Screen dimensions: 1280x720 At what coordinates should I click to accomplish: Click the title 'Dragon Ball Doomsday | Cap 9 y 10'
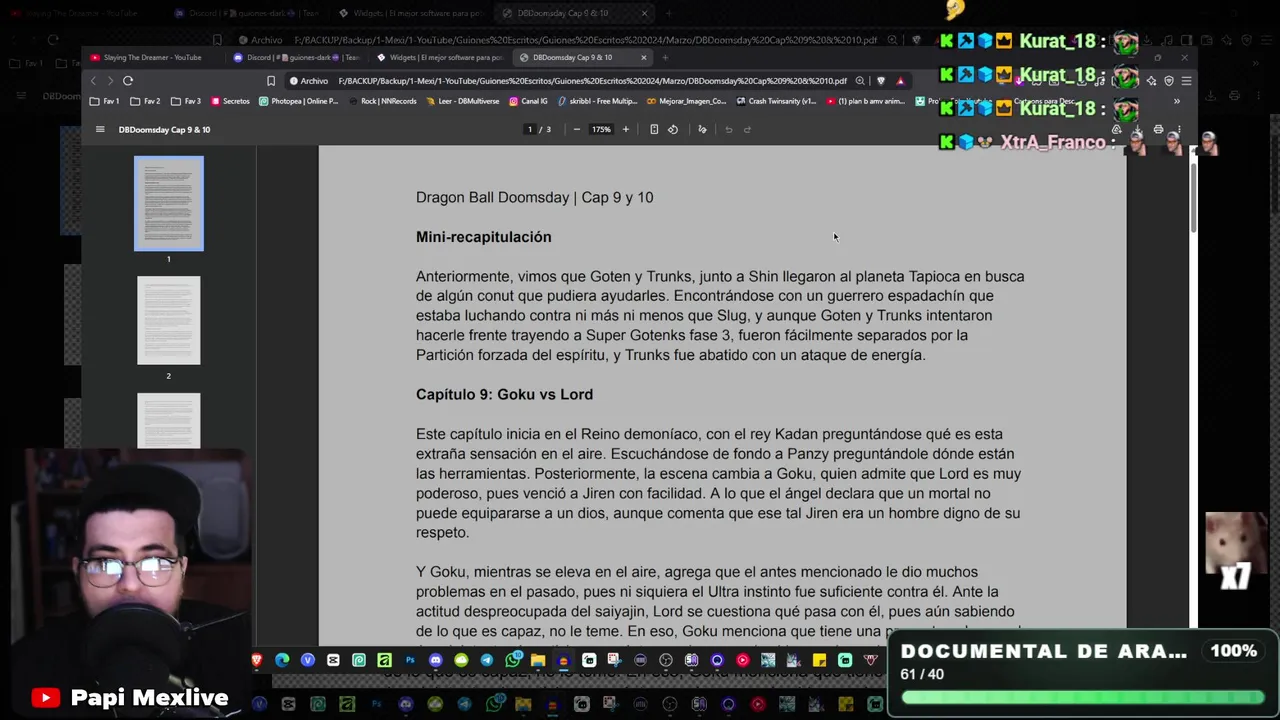(x=534, y=197)
